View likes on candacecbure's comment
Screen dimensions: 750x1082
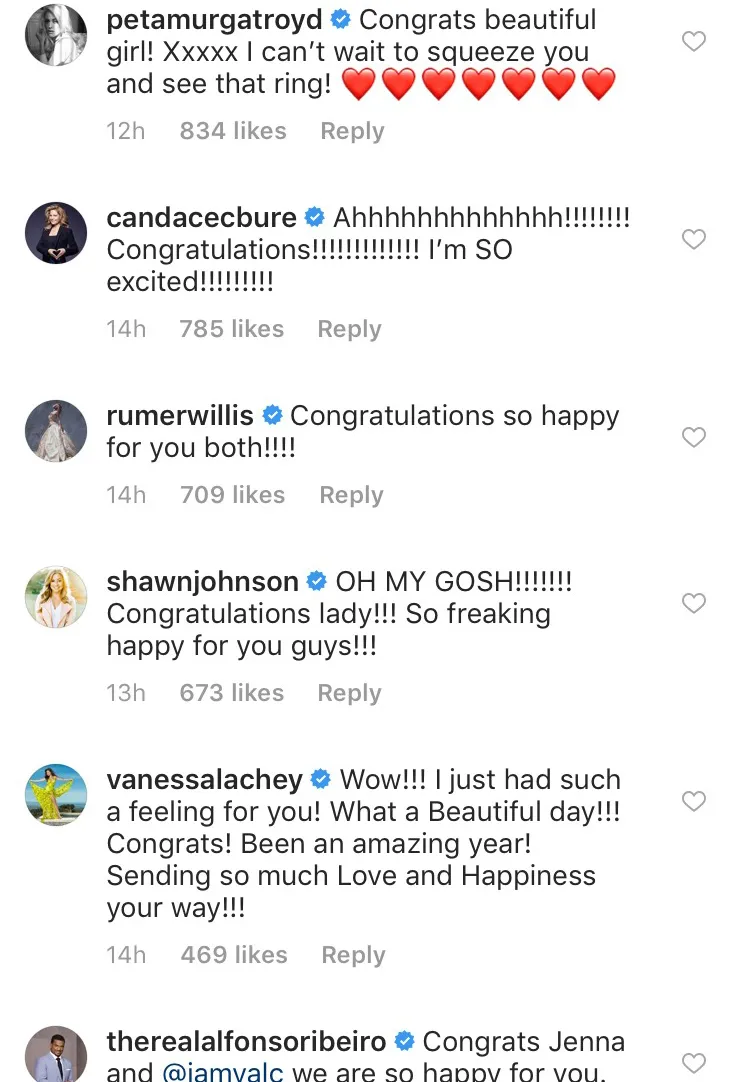tap(231, 328)
